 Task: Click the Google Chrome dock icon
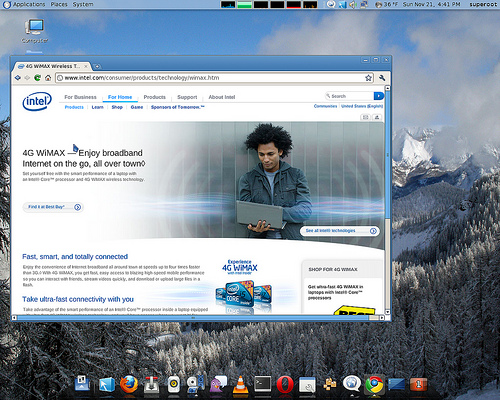pos(374,385)
